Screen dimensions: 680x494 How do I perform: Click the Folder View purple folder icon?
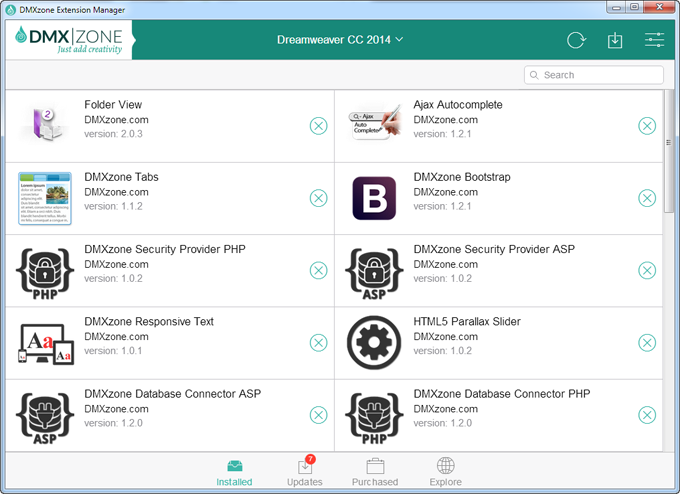point(46,124)
